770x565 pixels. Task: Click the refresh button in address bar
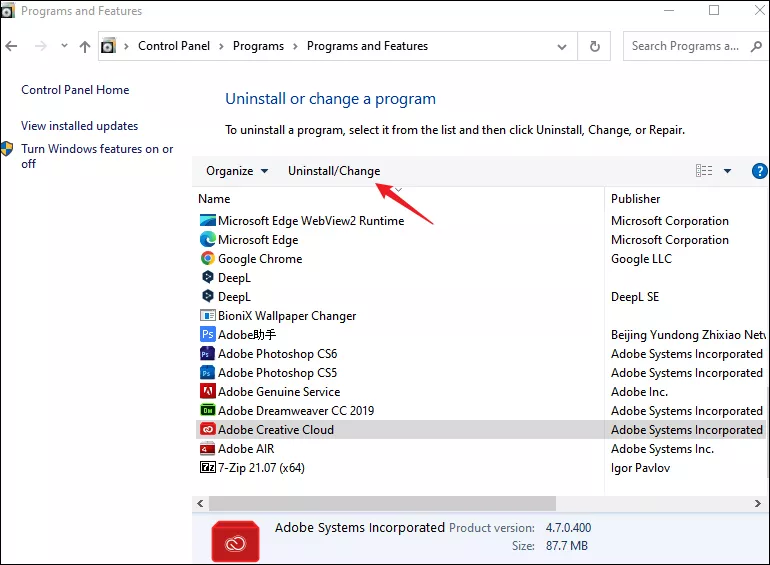point(594,46)
